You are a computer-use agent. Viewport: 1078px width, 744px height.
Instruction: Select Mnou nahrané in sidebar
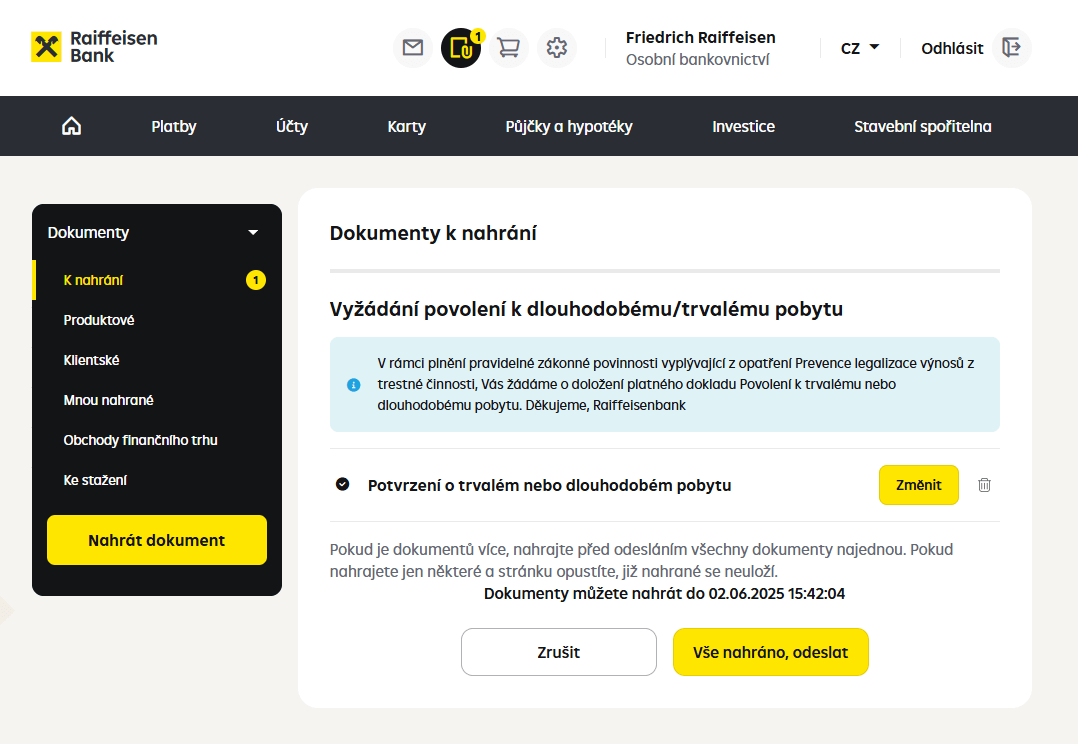[157, 400]
